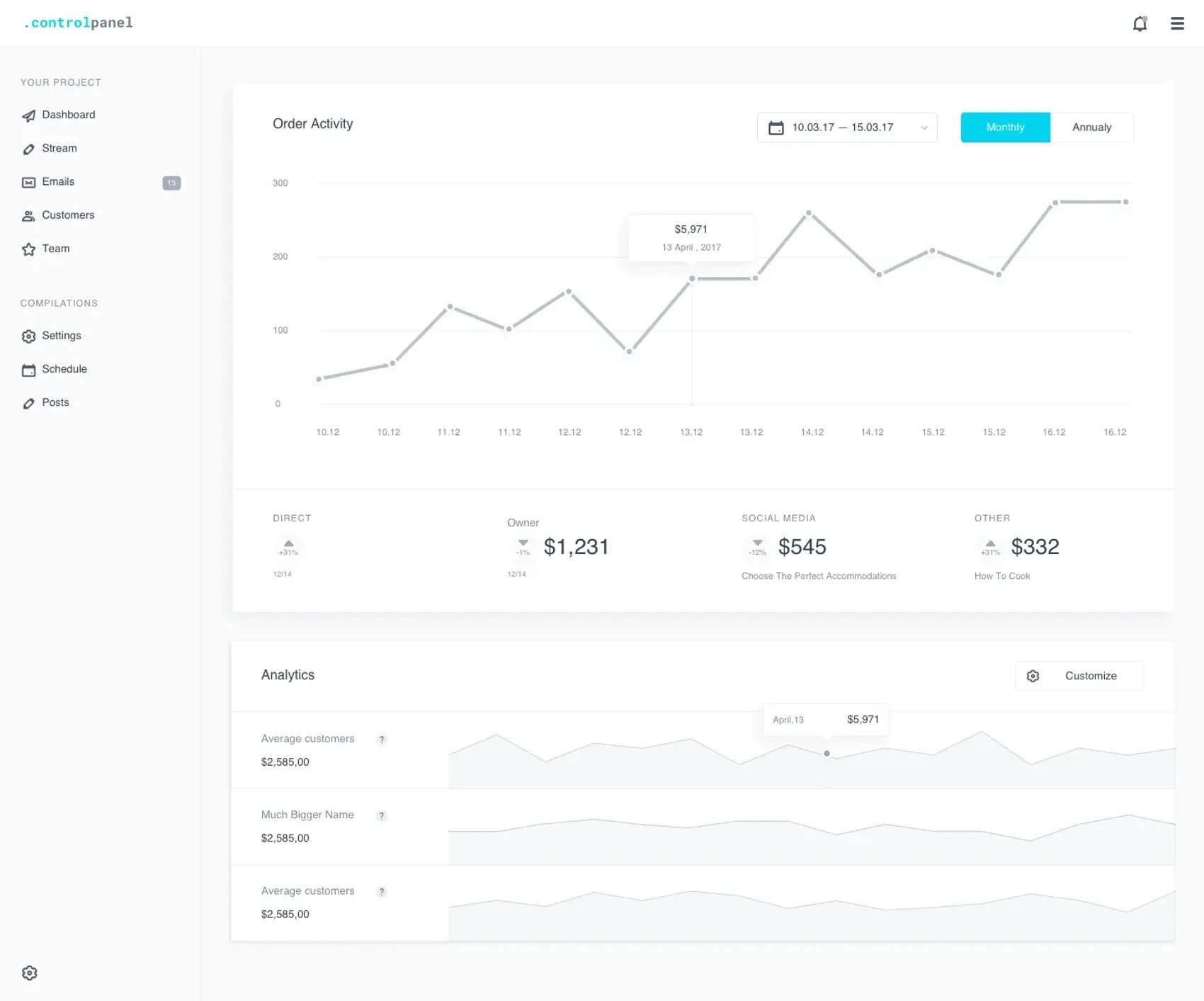Click the $5,971 data point on chart
Viewport: 1204px width, 1001px height.
(x=692, y=278)
